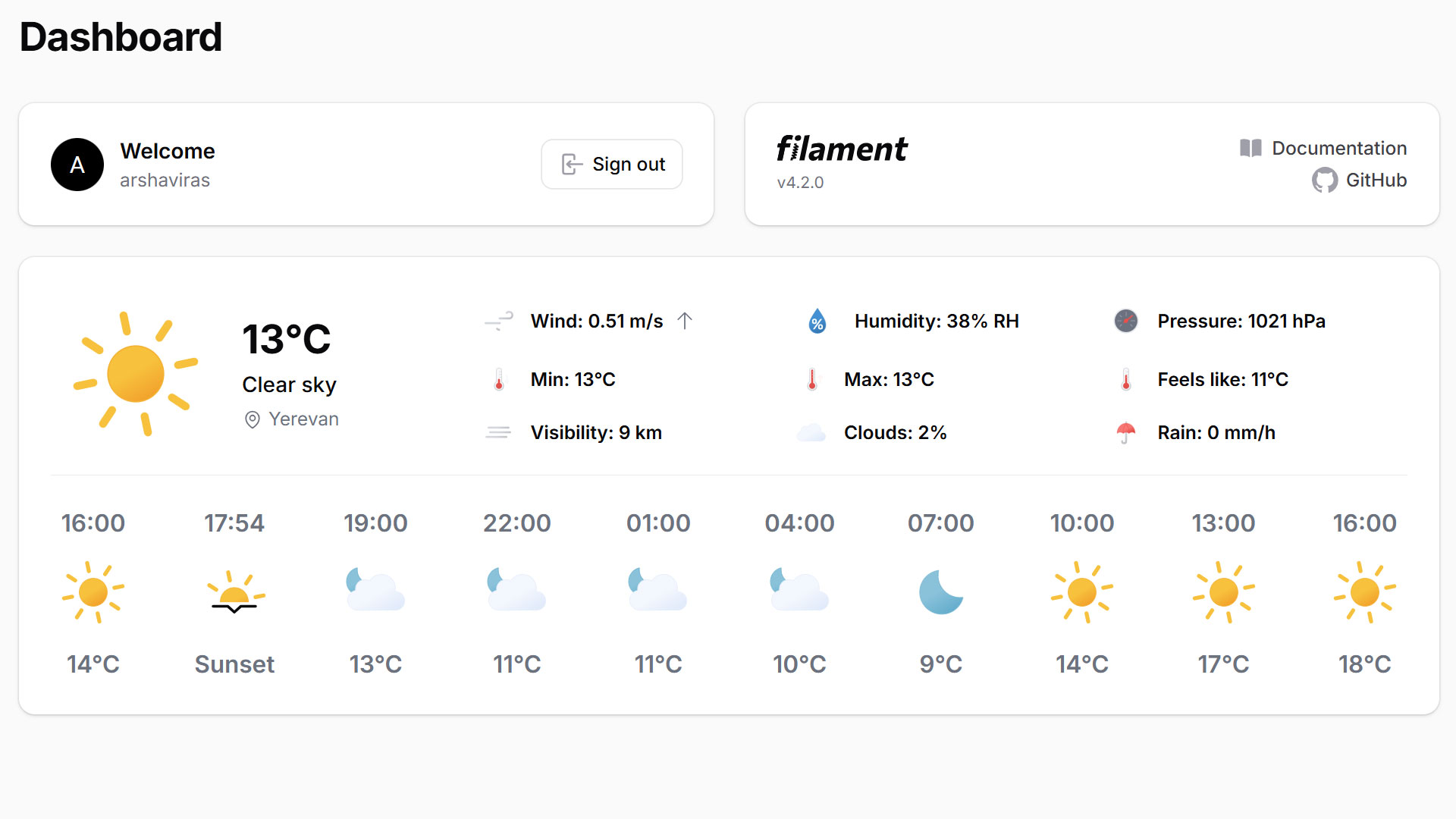
Task: Click the sunset icon at 17:54
Action: click(234, 592)
